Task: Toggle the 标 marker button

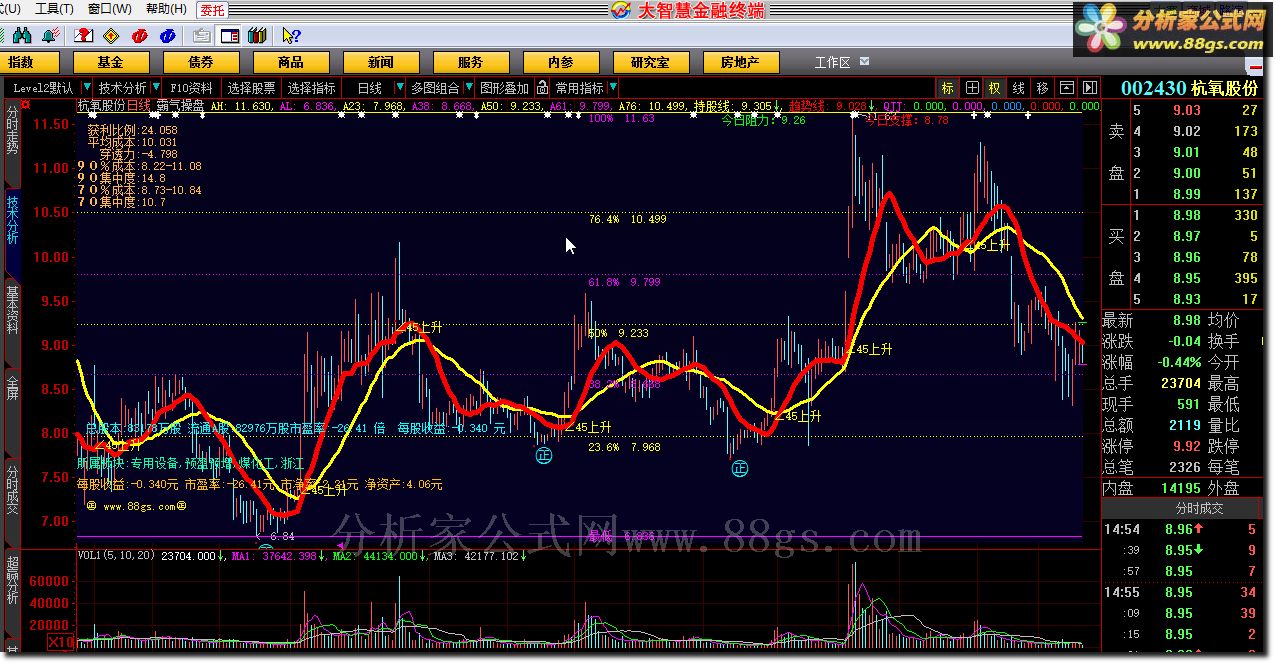Action: click(947, 88)
